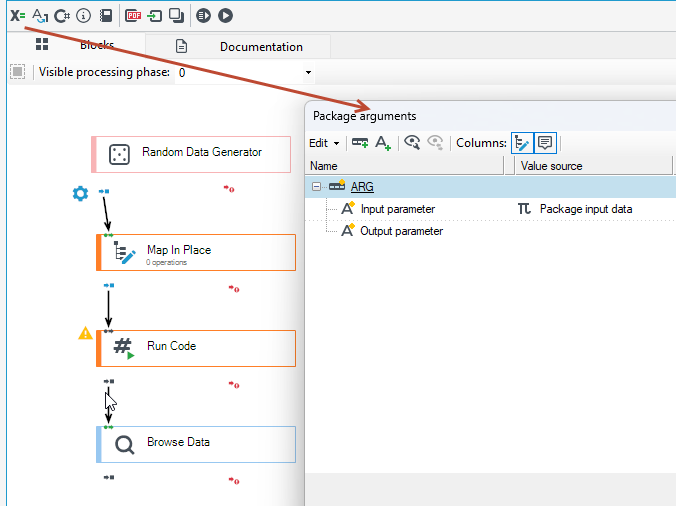The height and width of the screenshot is (506, 676).
Task: Select the Map In Place block
Action: [x=196, y=253]
